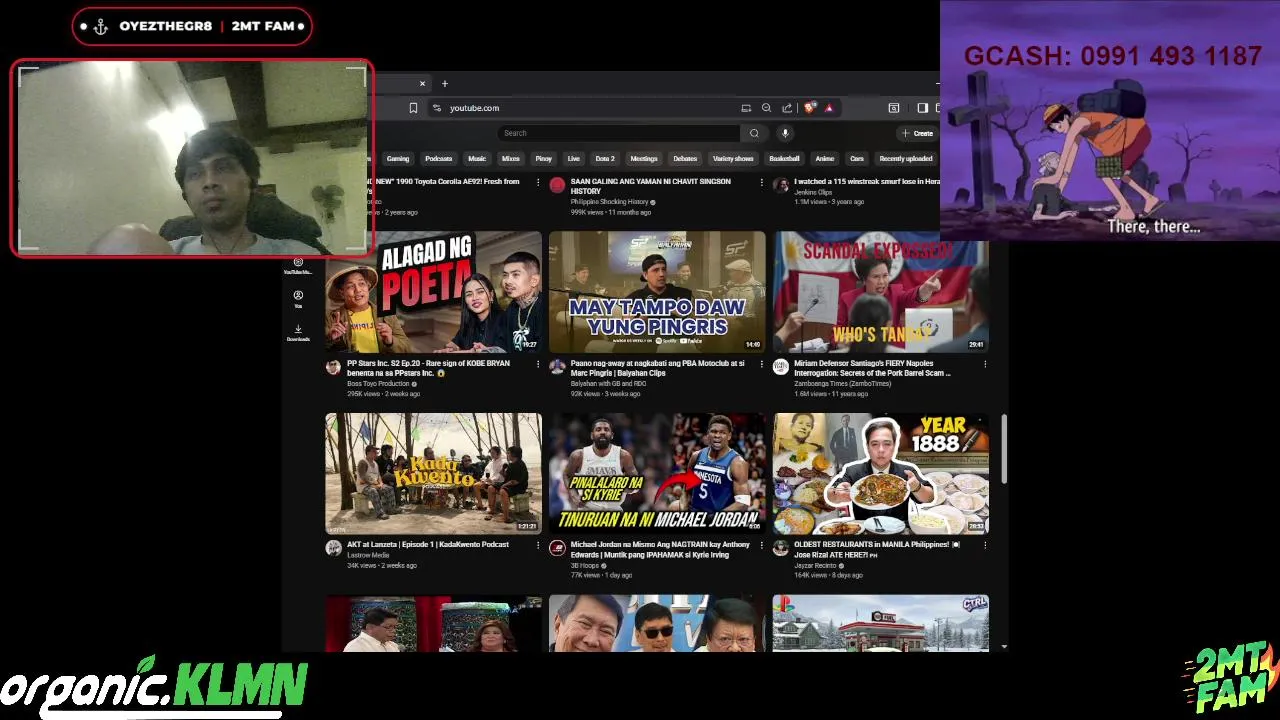The height and width of the screenshot is (720, 1280).
Task: Click the Create button
Action: 917,133
